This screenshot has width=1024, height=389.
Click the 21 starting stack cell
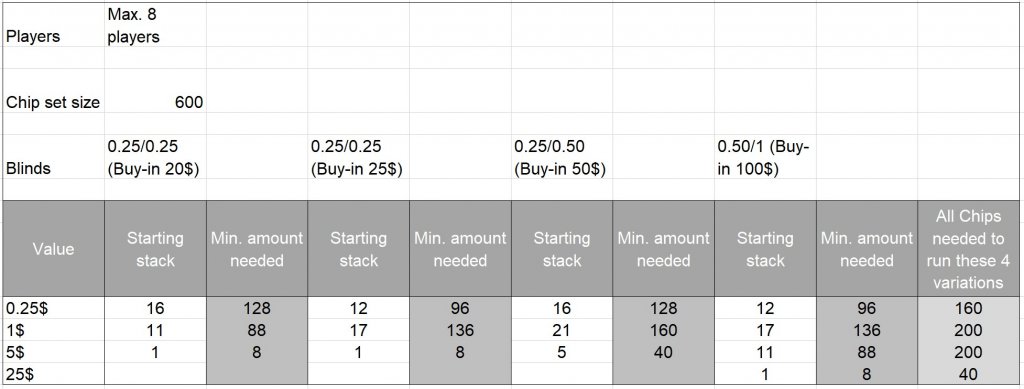coord(562,330)
